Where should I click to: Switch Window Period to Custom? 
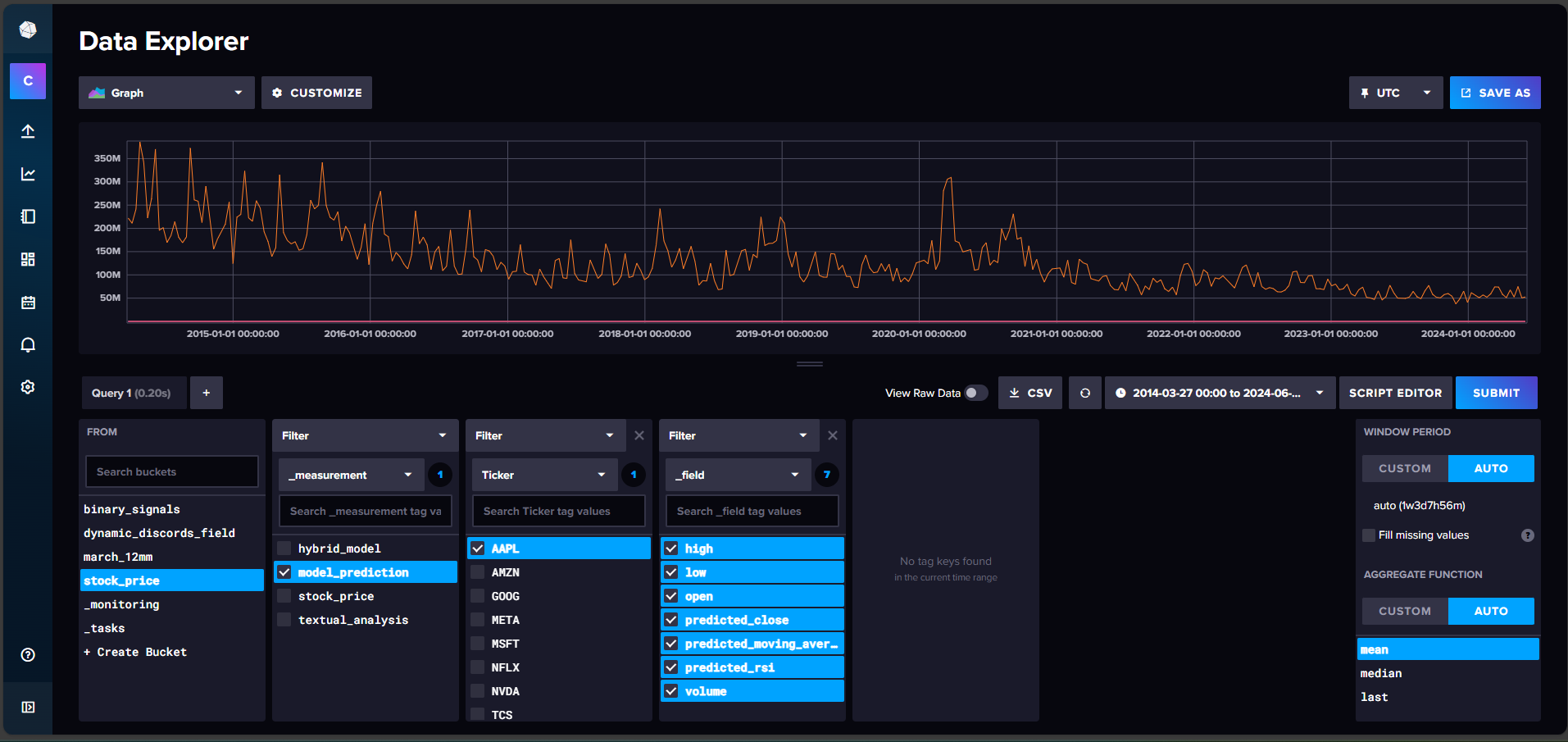(x=1404, y=468)
